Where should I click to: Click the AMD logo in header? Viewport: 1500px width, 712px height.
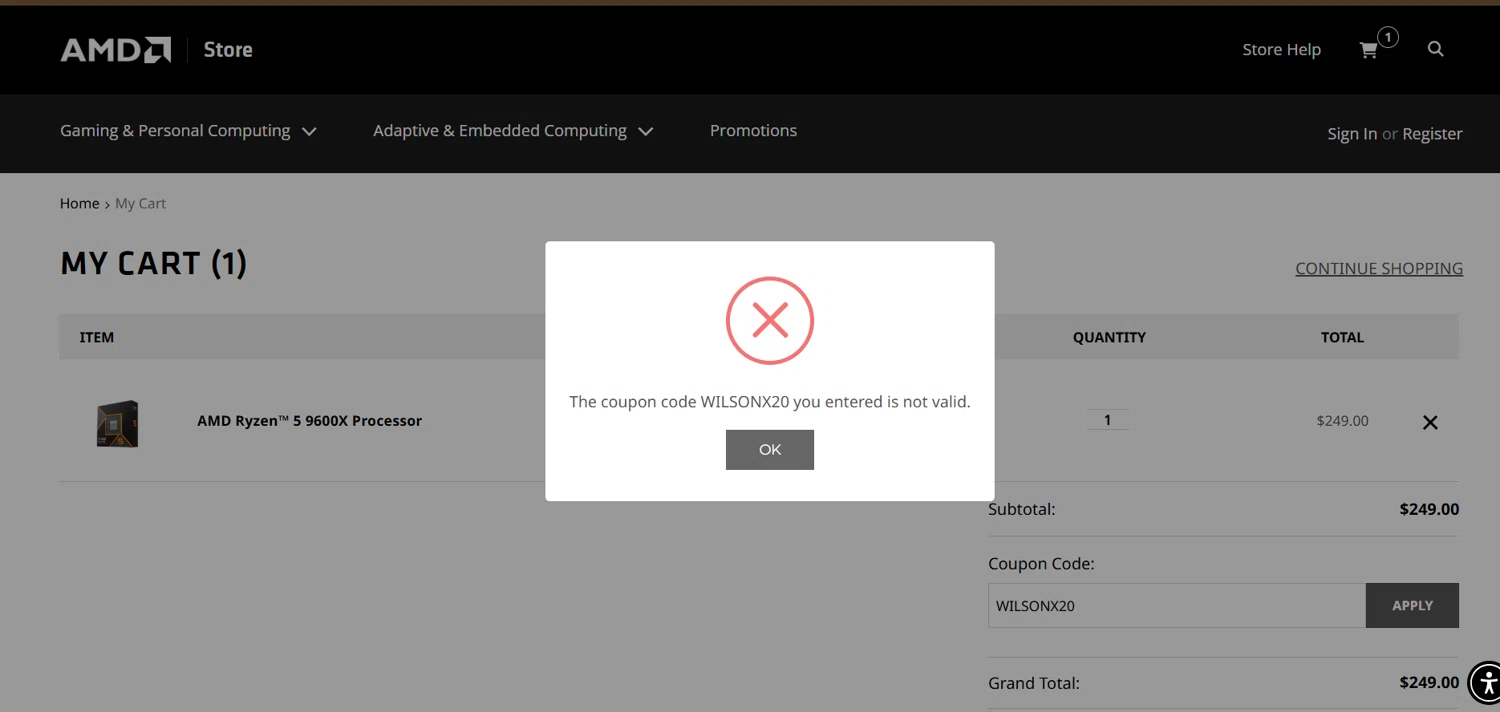pos(116,50)
